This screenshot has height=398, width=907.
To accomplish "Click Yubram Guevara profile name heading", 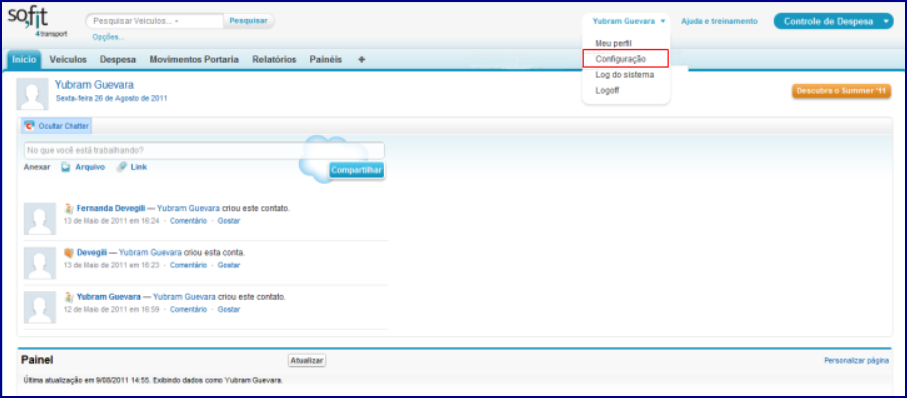I will pos(94,85).
